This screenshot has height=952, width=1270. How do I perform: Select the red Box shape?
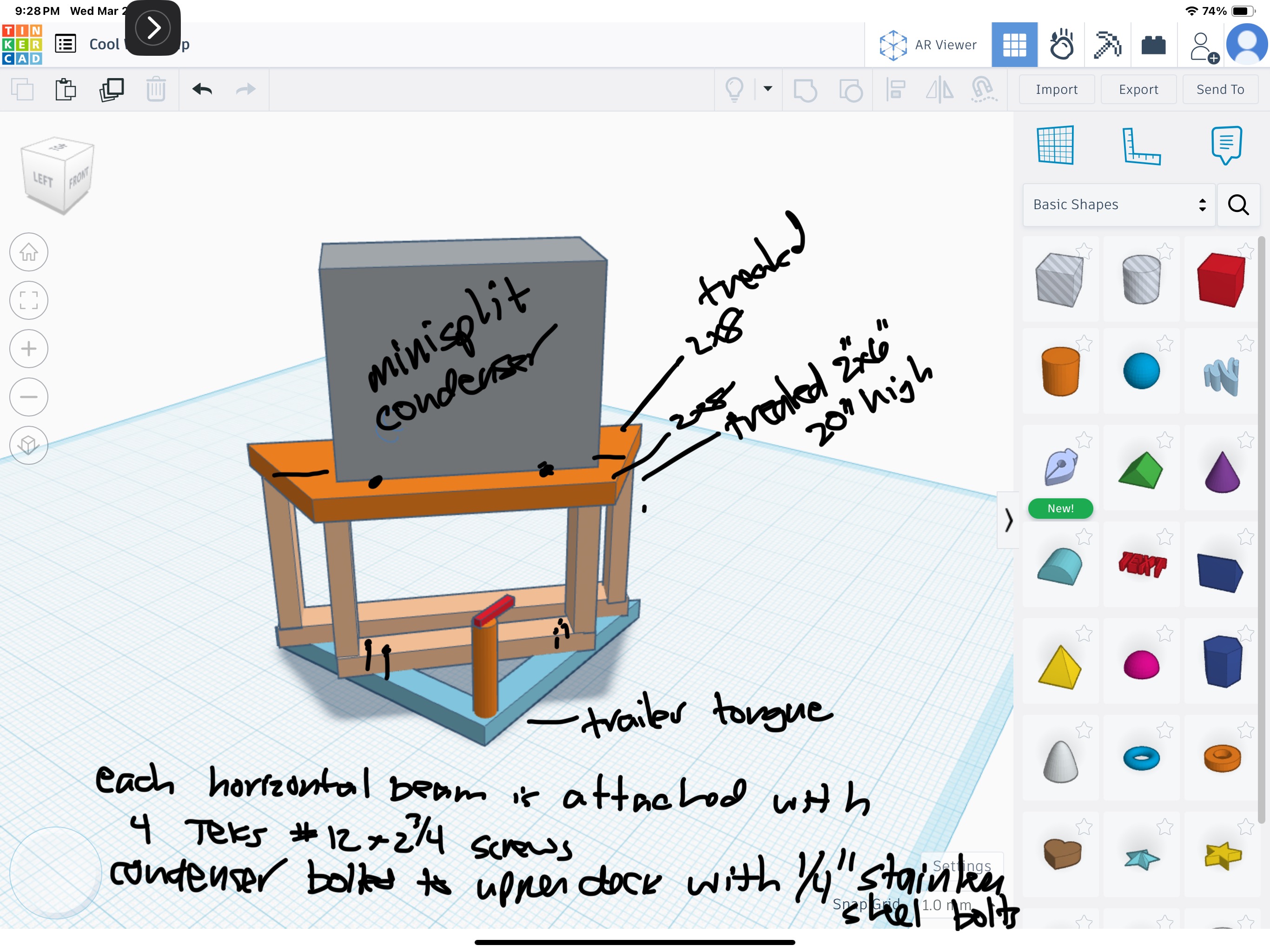tap(1221, 280)
